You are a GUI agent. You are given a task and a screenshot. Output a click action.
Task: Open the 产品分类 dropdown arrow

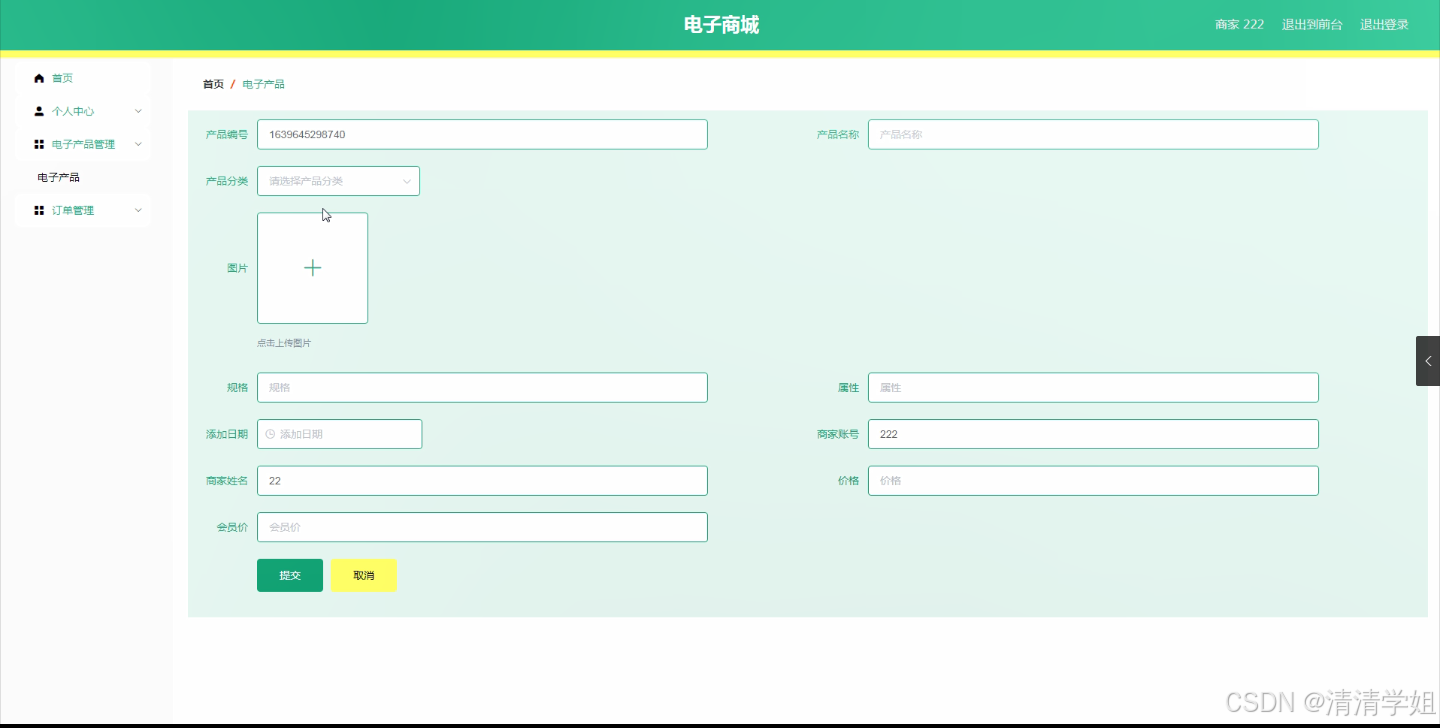[406, 181]
